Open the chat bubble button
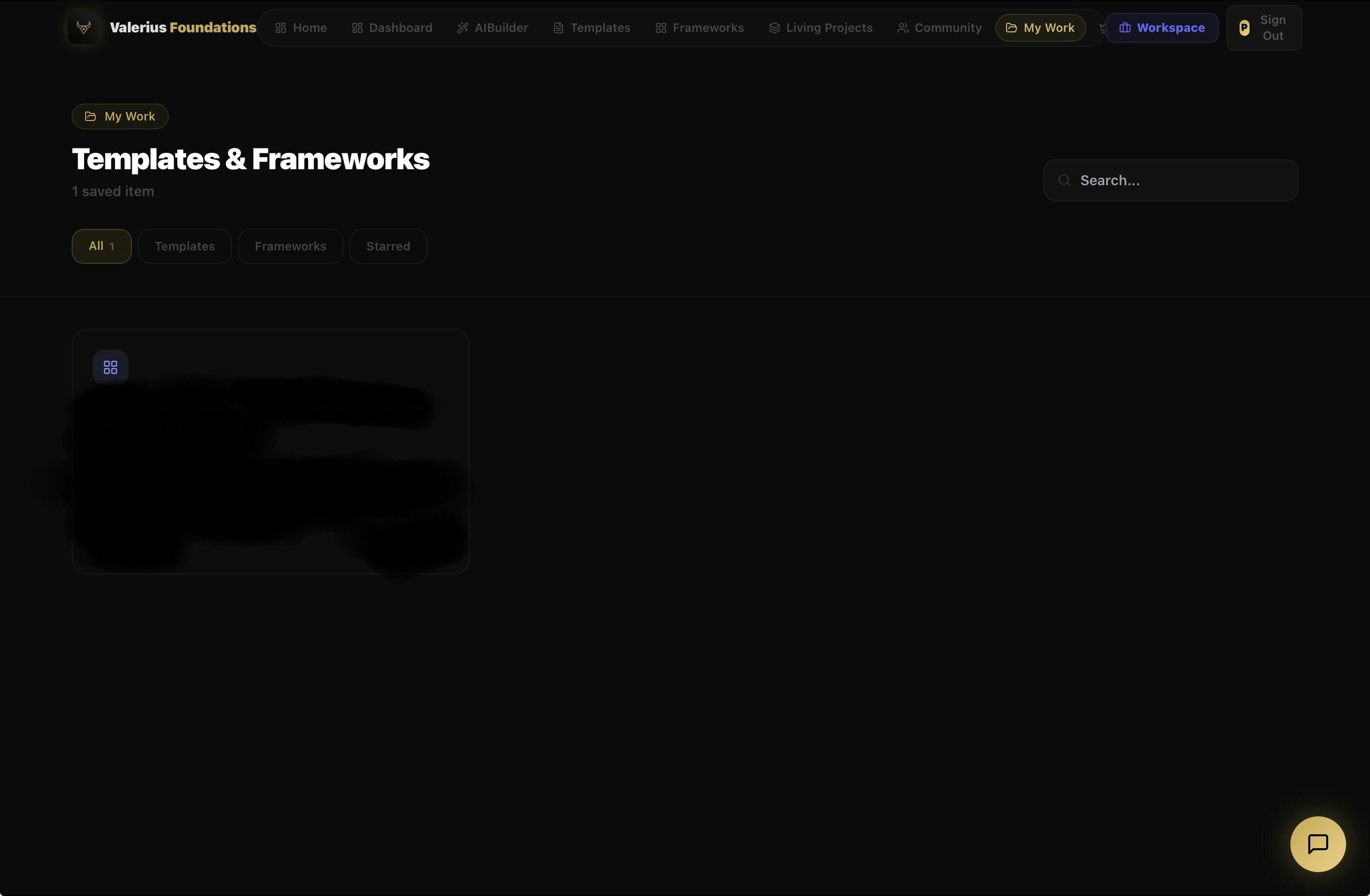The image size is (1370, 896). click(1318, 844)
